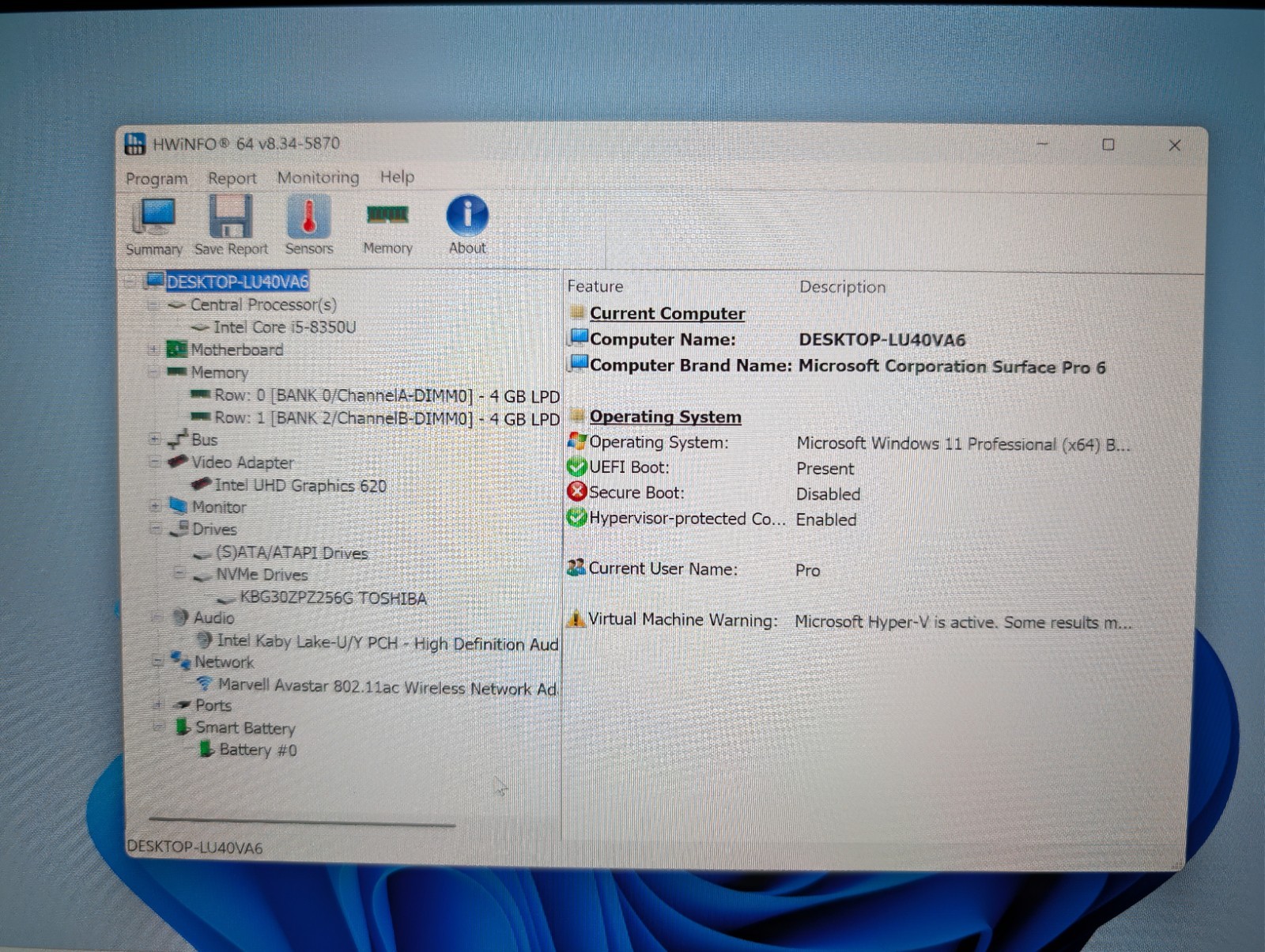
Task: Click the Secure Boot red X icon
Action: 576,492
